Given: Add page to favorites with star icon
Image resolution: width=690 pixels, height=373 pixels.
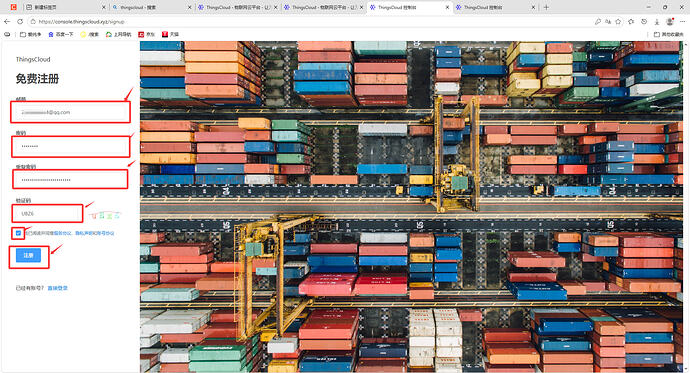Looking at the screenshot, I should 618,21.
